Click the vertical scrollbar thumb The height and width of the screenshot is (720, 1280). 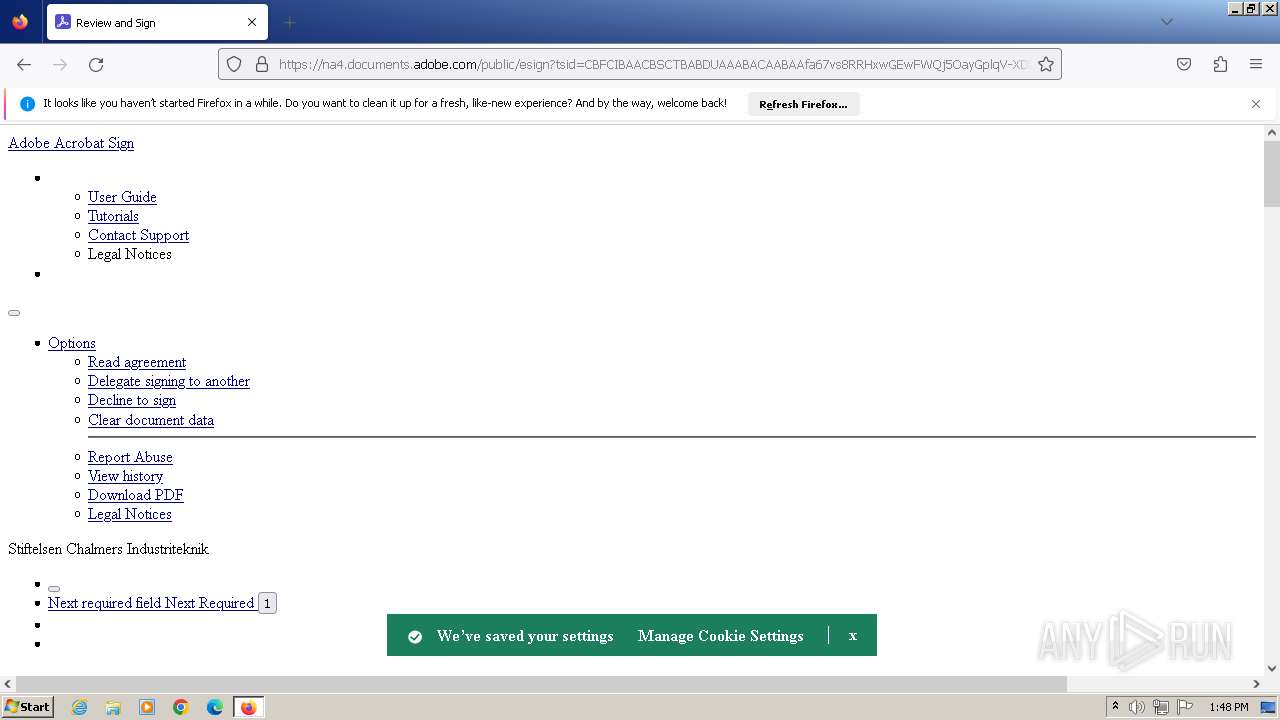click(1272, 174)
